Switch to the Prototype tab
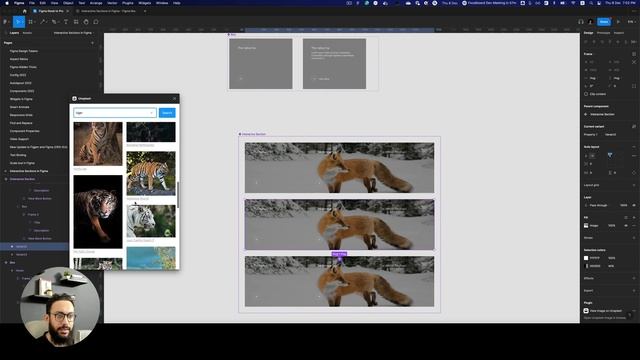 (603, 33)
